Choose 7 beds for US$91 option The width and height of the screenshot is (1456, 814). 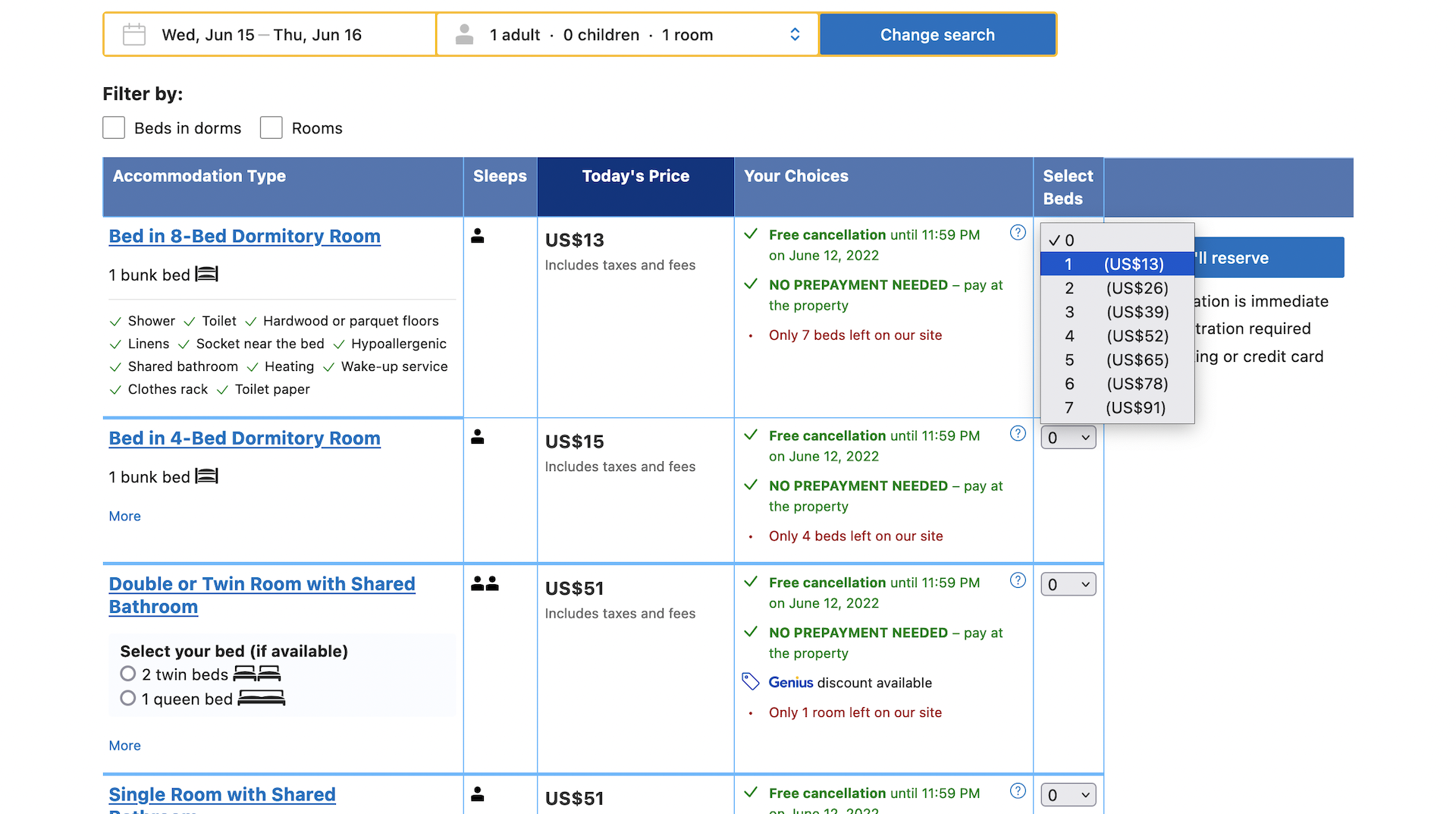pos(1116,408)
